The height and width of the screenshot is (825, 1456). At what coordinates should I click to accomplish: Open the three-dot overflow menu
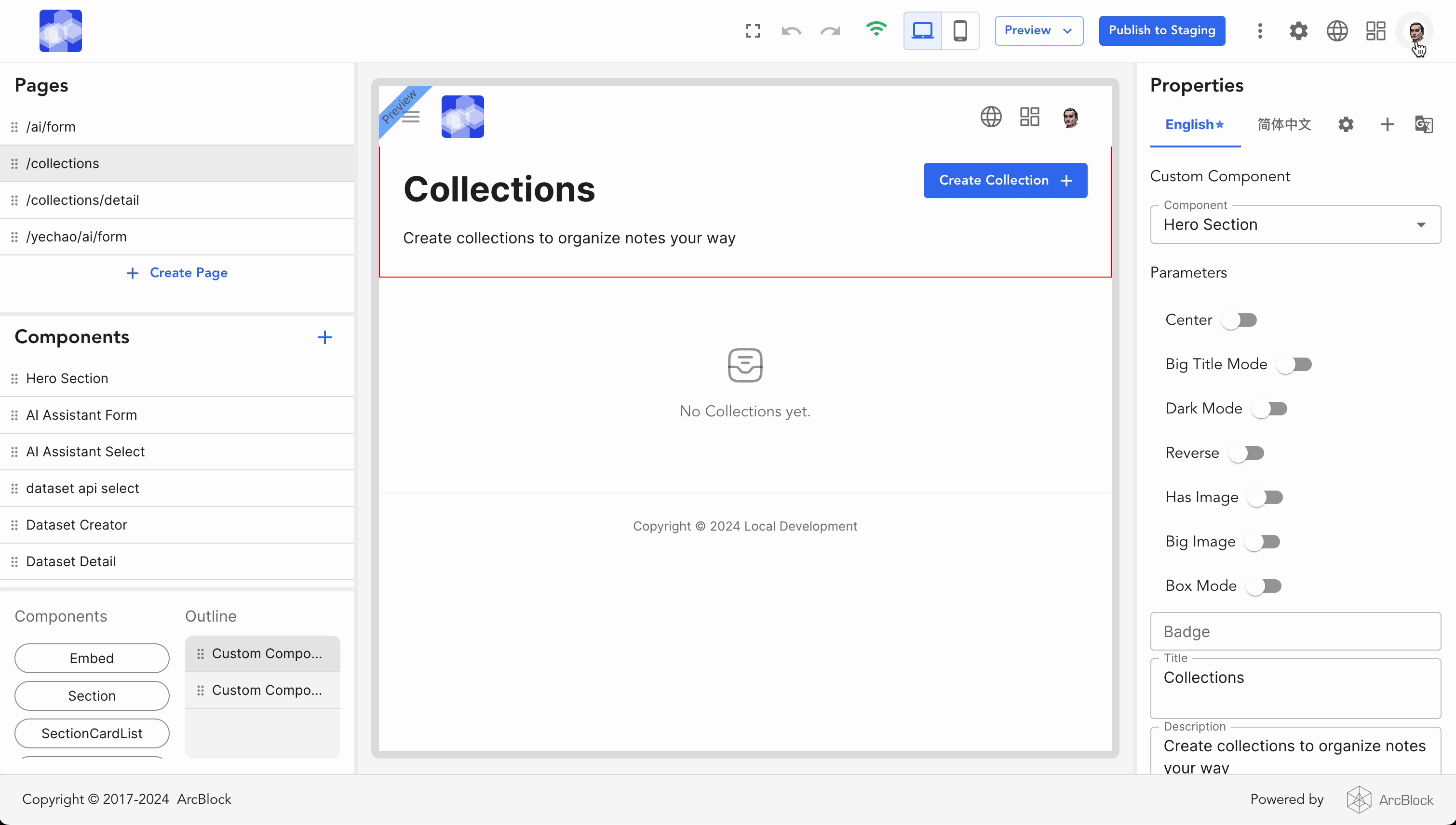pos(1260,30)
